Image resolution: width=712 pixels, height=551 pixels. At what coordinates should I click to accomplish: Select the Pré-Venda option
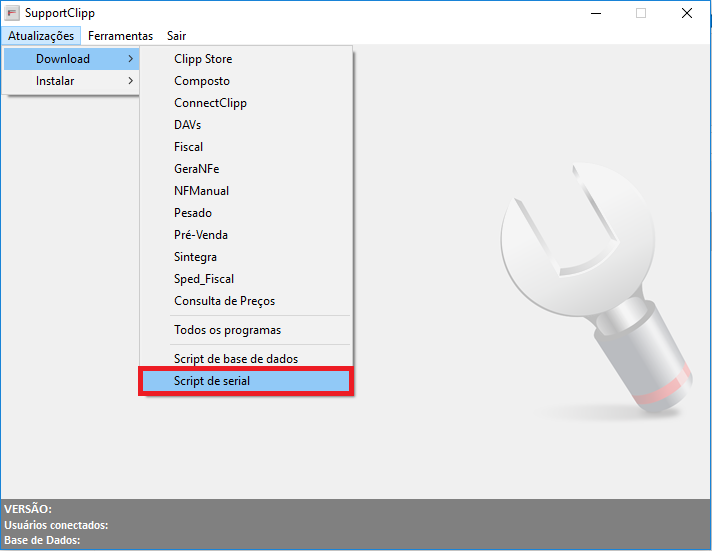click(201, 235)
